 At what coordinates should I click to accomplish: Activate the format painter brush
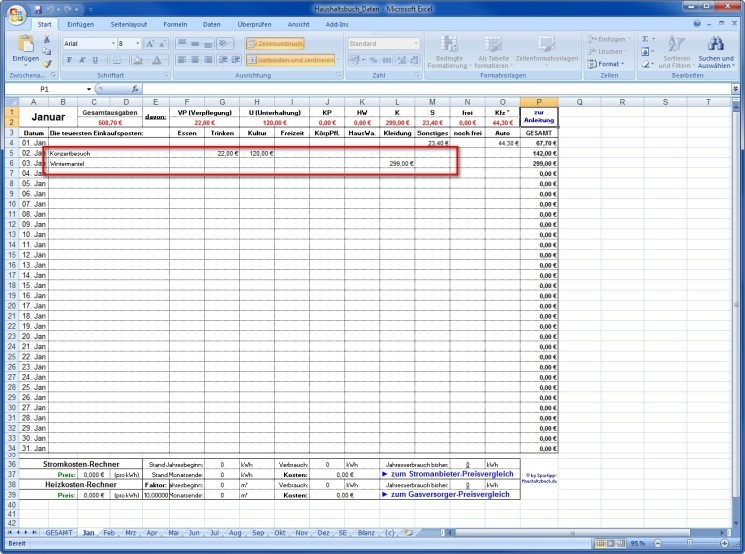tap(47, 63)
